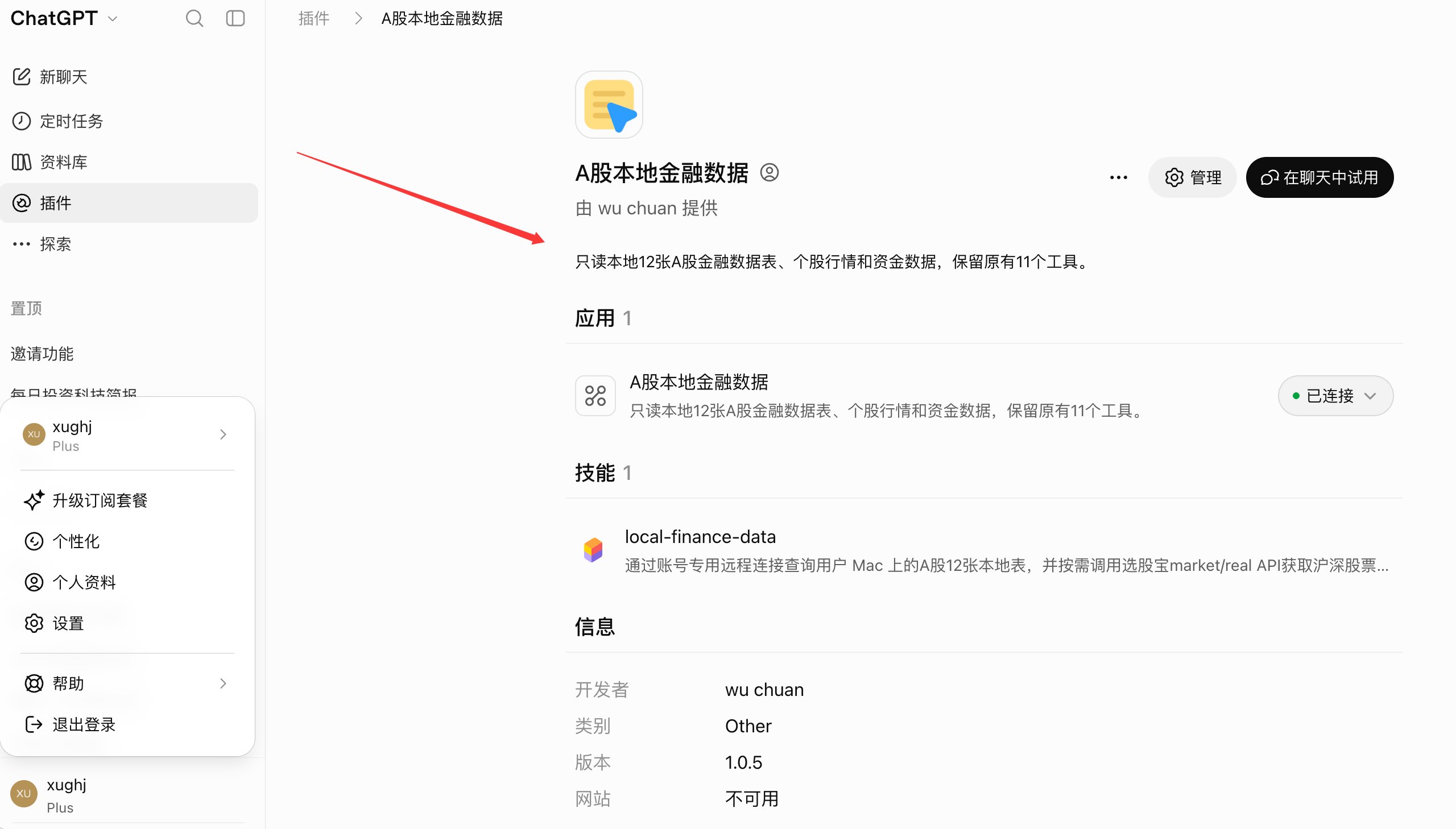Click the 资料库 books icon
This screenshot has height=829, width=1456.
(22, 162)
